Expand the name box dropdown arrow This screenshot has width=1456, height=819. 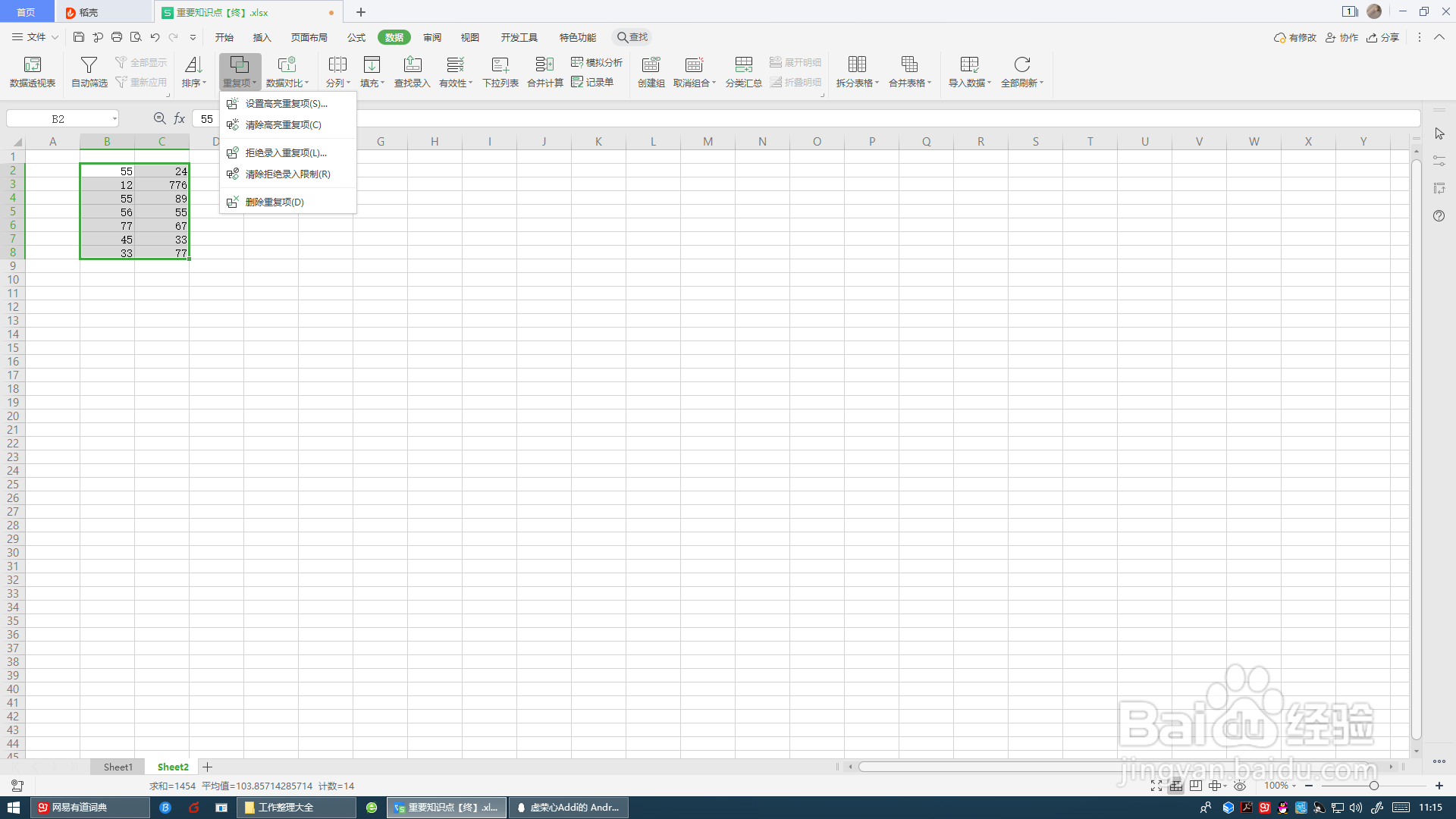115,119
